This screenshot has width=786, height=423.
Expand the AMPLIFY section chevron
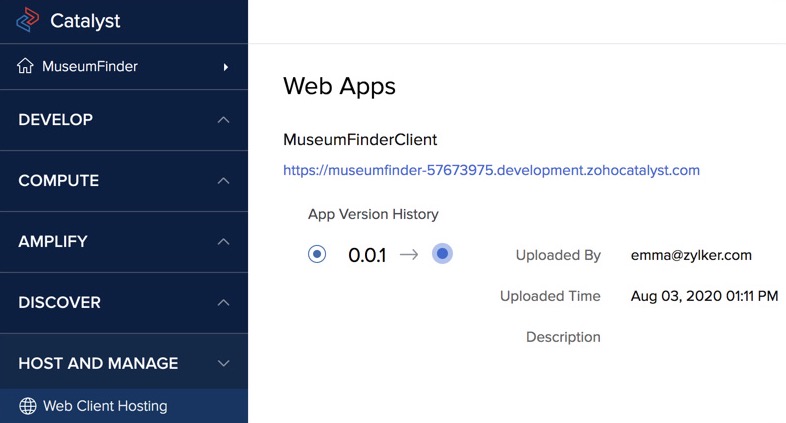coord(223,242)
